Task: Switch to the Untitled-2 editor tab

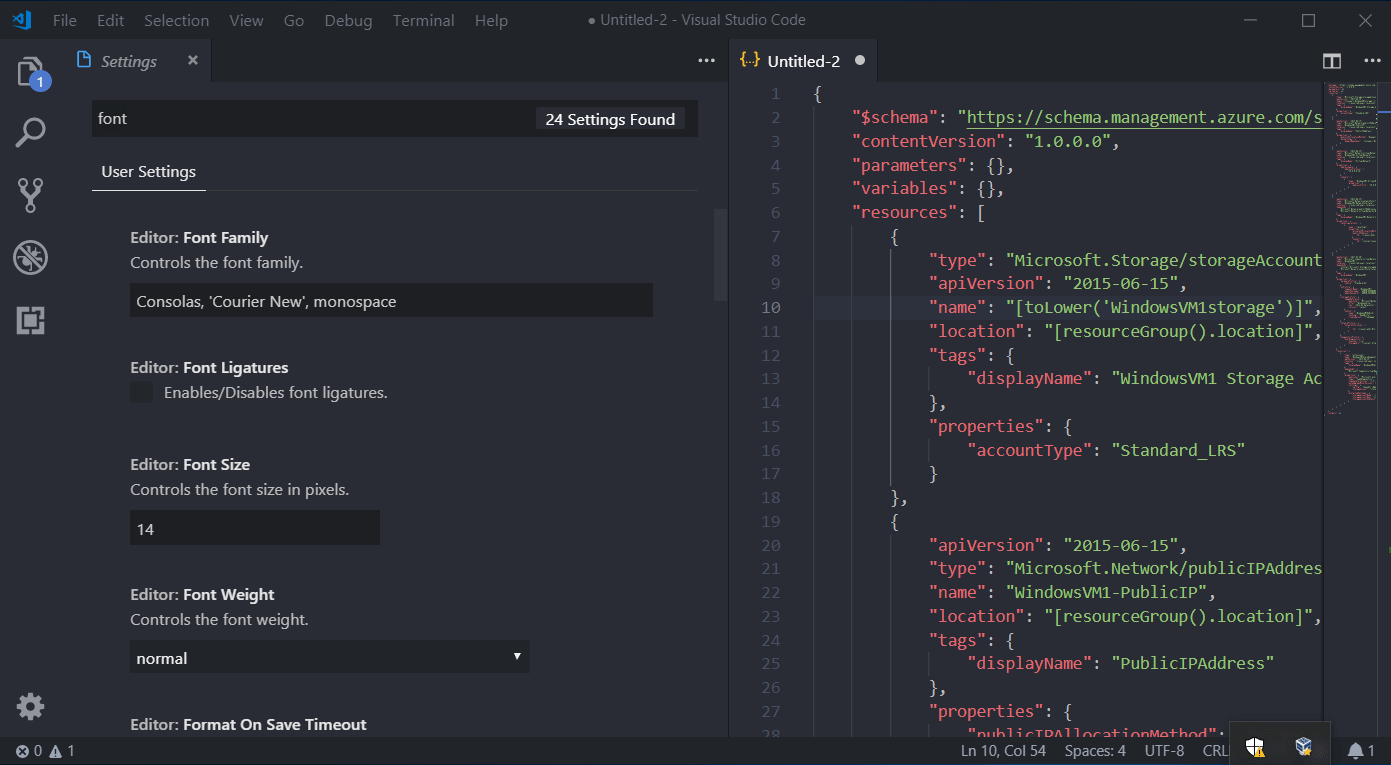Action: point(802,61)
